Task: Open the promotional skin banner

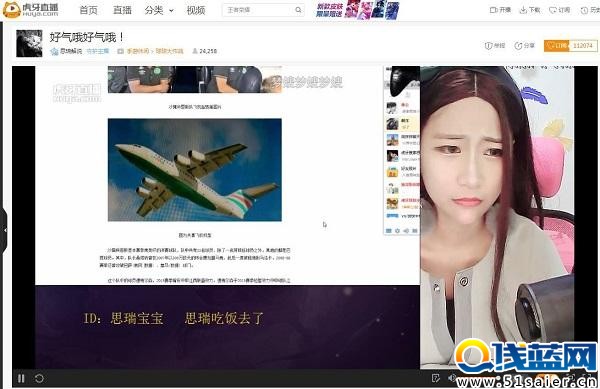Action: tap(357, 10)
